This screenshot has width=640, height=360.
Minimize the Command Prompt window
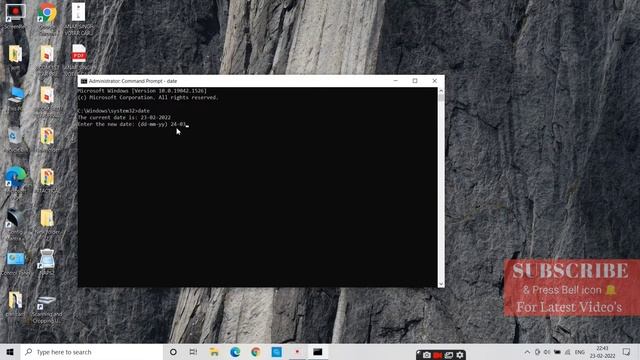396,81
